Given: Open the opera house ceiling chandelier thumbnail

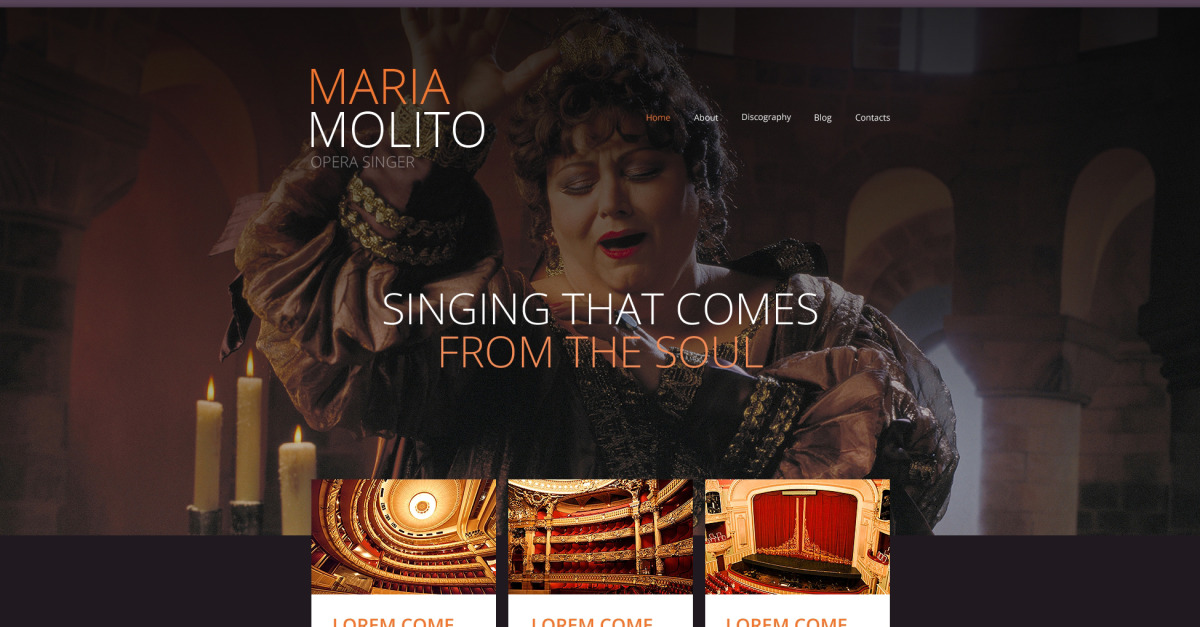Looking at the screenshot, I should [x=403, y=537].
